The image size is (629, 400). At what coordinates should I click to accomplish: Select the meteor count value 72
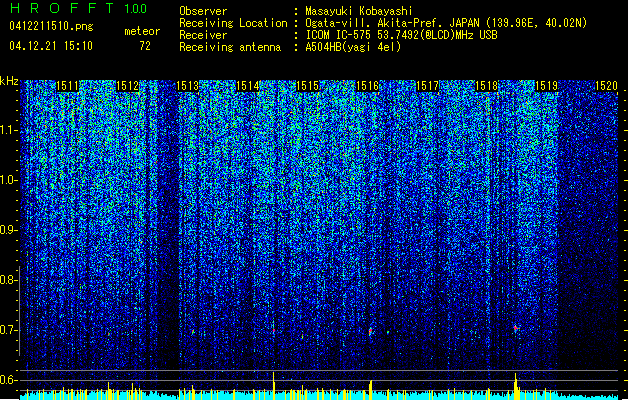point(145,46)
